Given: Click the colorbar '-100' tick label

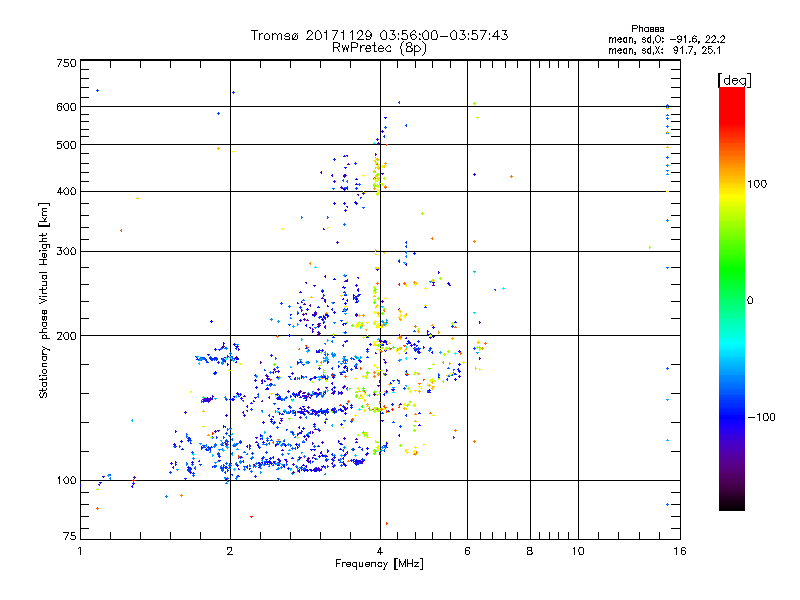Looking at the screenshot, I should tap(761, 417).
